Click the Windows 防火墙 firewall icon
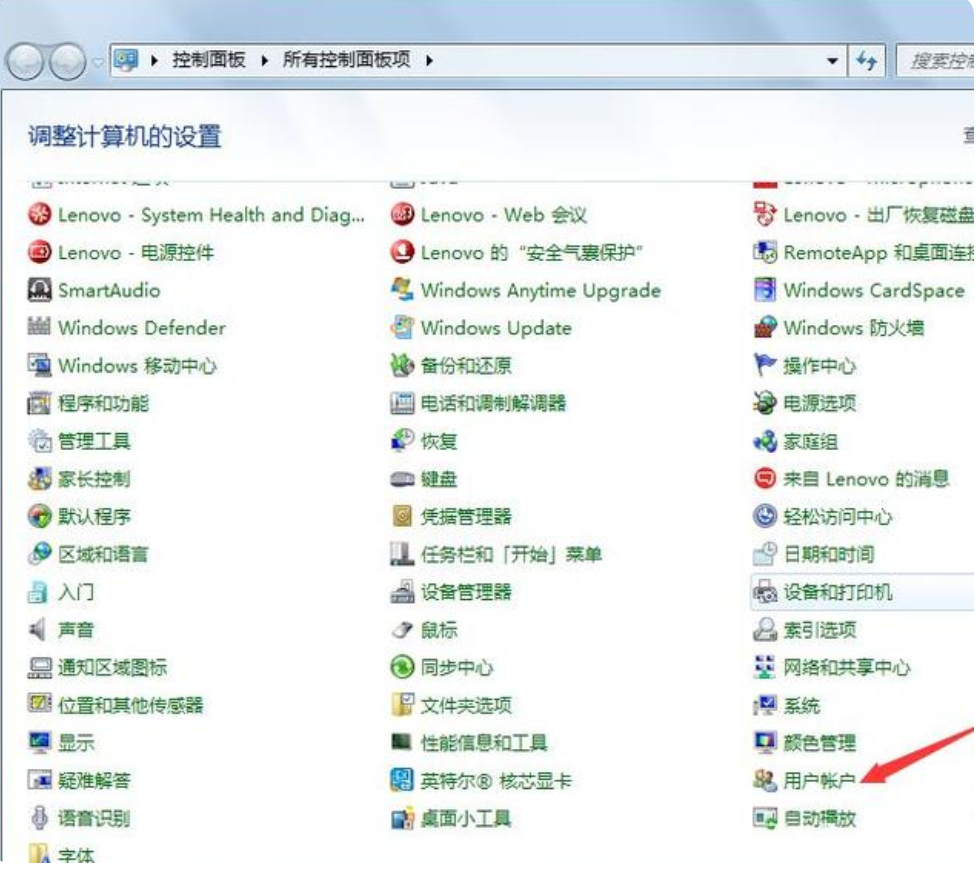 click(765, 328)
